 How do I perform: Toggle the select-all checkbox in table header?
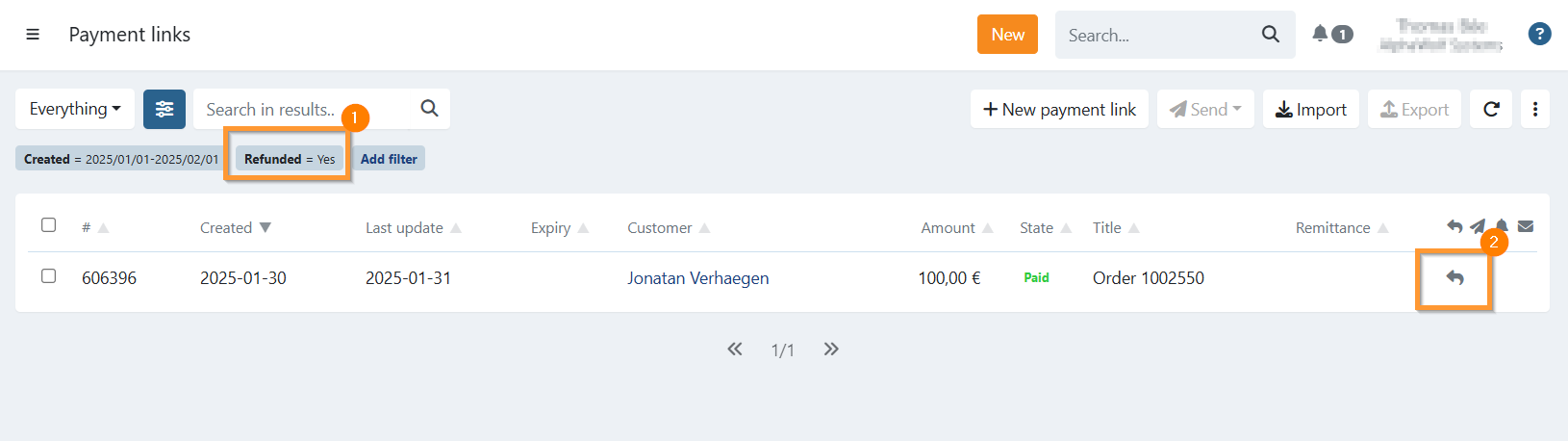[49, 225]
